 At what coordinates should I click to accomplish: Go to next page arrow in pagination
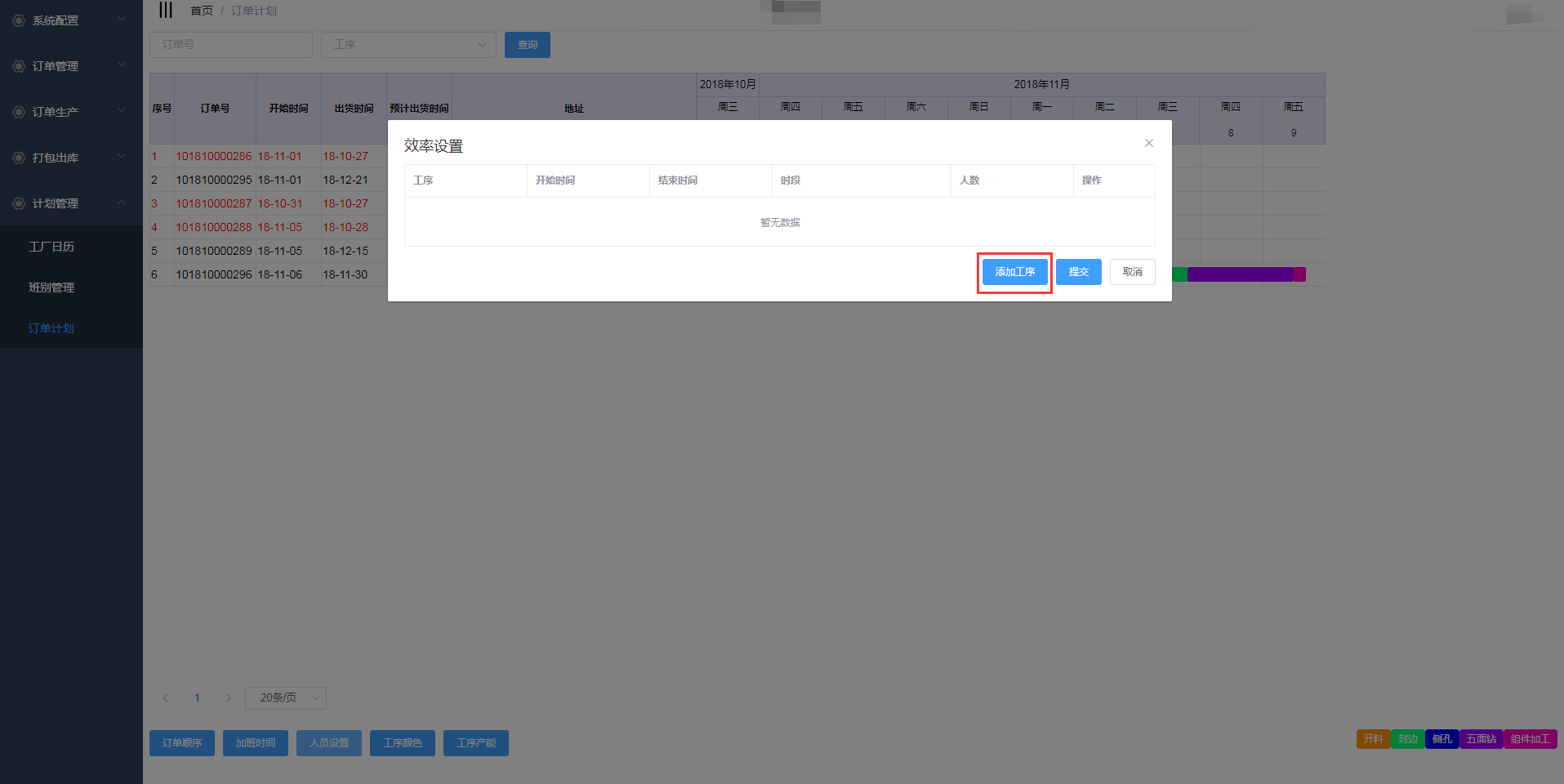(228, 697)
